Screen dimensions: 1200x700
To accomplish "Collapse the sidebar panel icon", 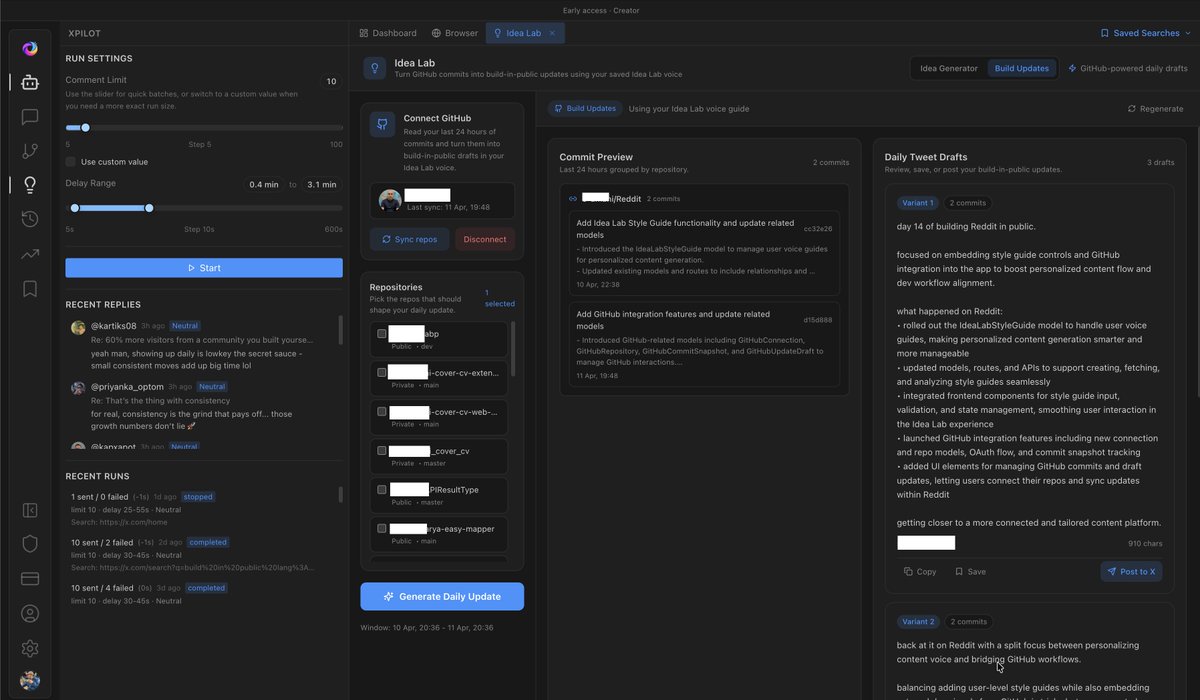I will (30, 510).
